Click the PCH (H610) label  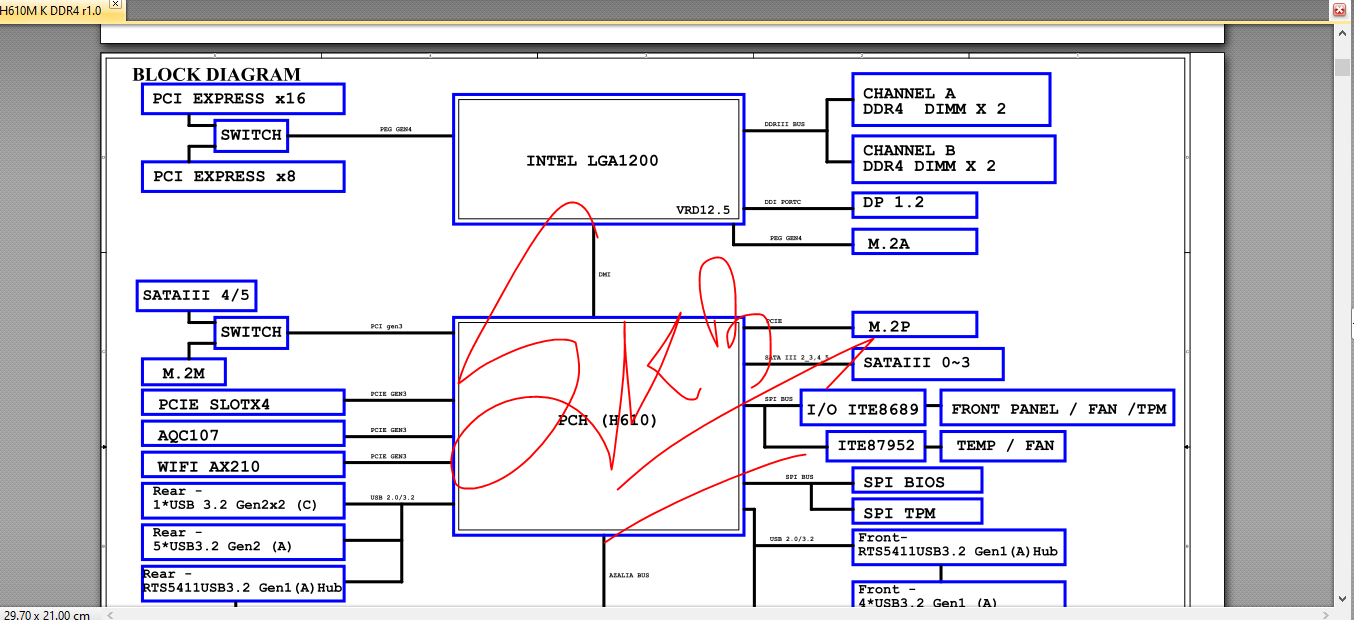point(608,421)
